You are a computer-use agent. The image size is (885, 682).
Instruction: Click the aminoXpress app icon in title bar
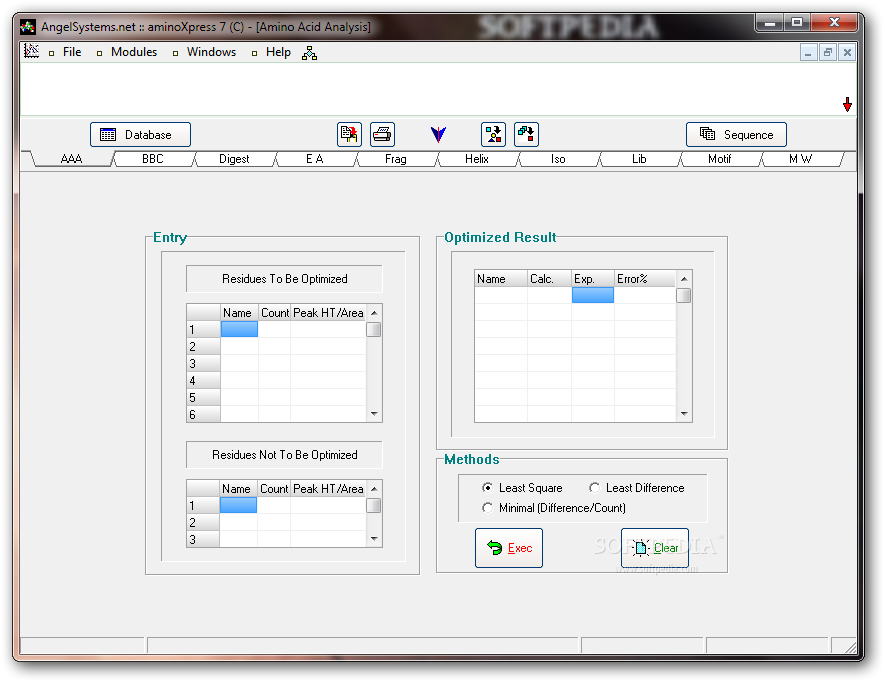[x=27, y=27]
